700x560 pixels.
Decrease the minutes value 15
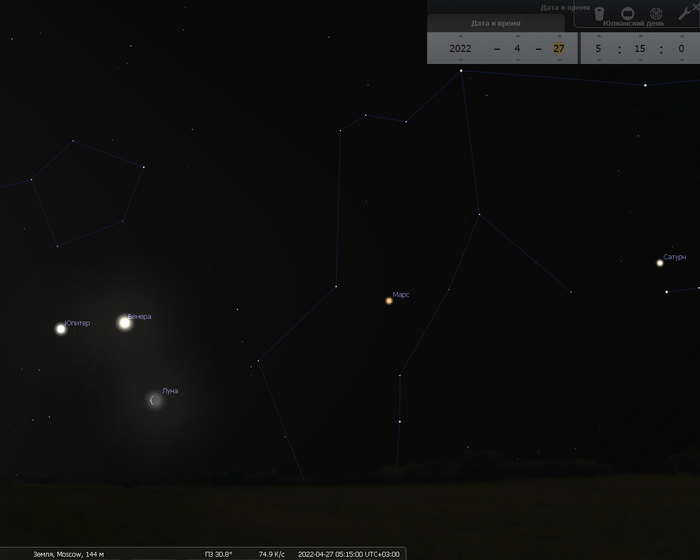click(x=640, y=60)
